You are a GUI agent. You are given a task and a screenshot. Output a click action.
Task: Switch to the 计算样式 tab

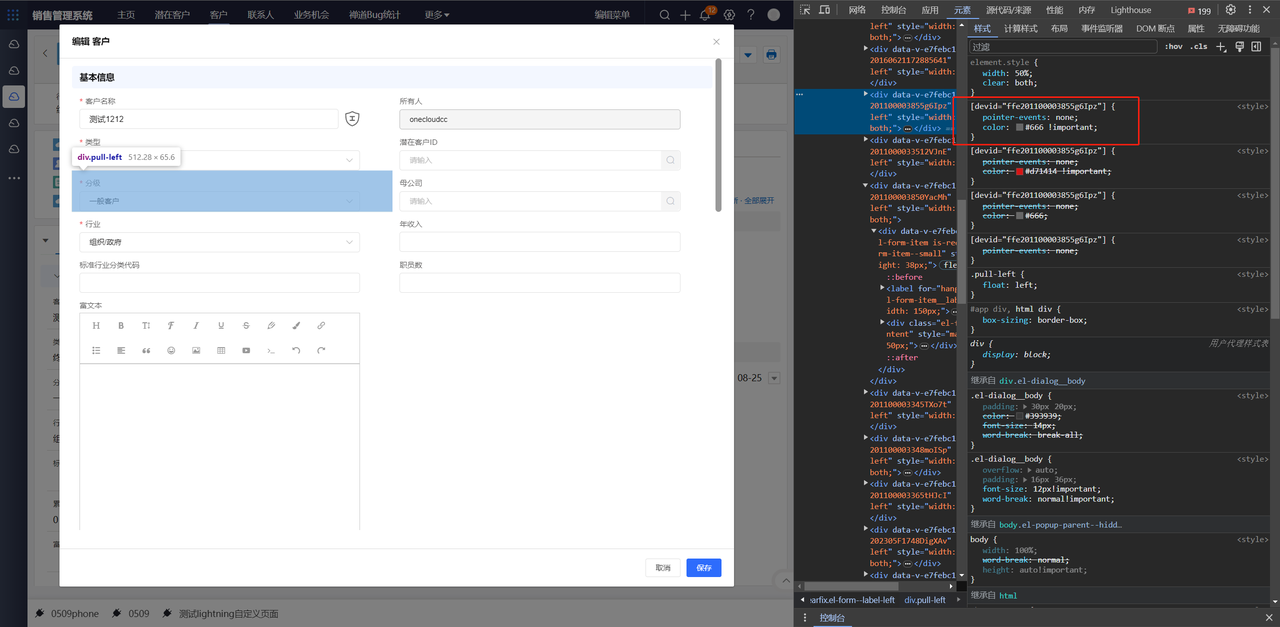[x=1021, y=29]
